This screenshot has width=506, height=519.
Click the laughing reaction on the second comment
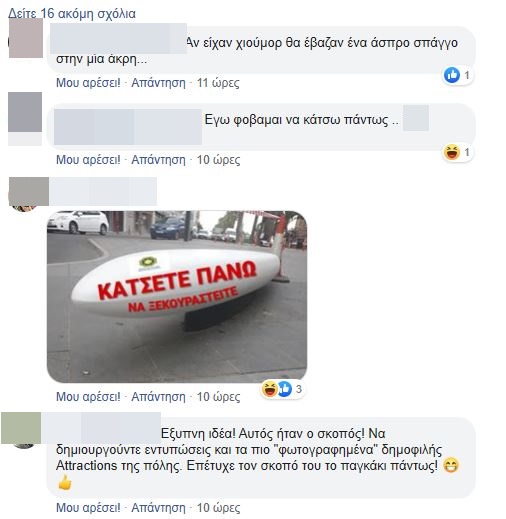point(452,152)
